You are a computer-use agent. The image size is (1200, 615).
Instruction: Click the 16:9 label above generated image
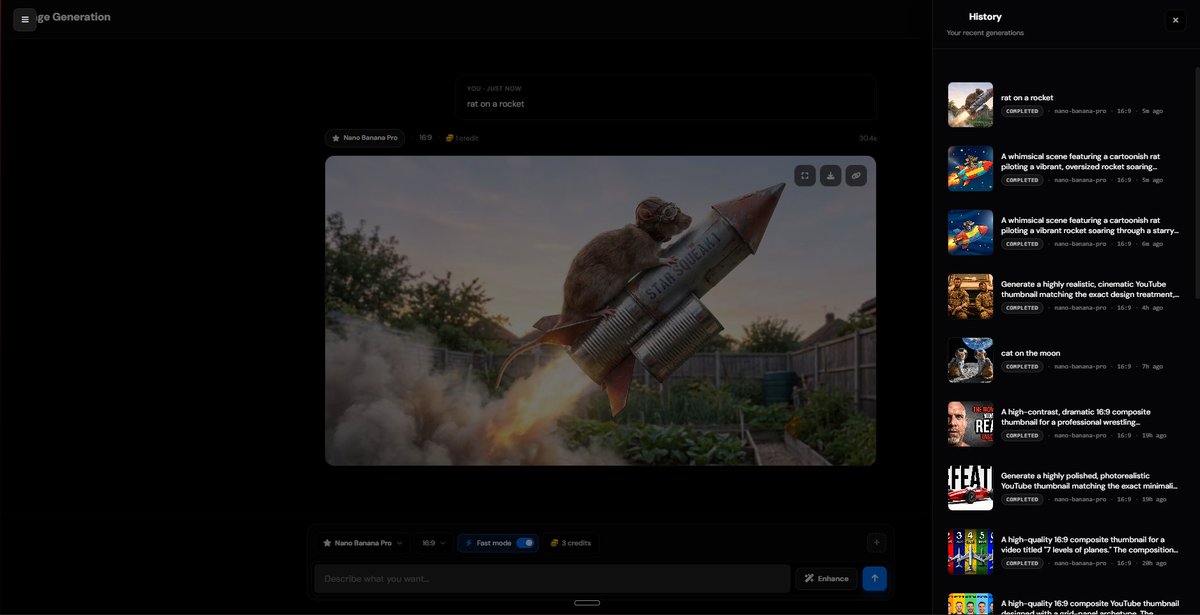425,138
